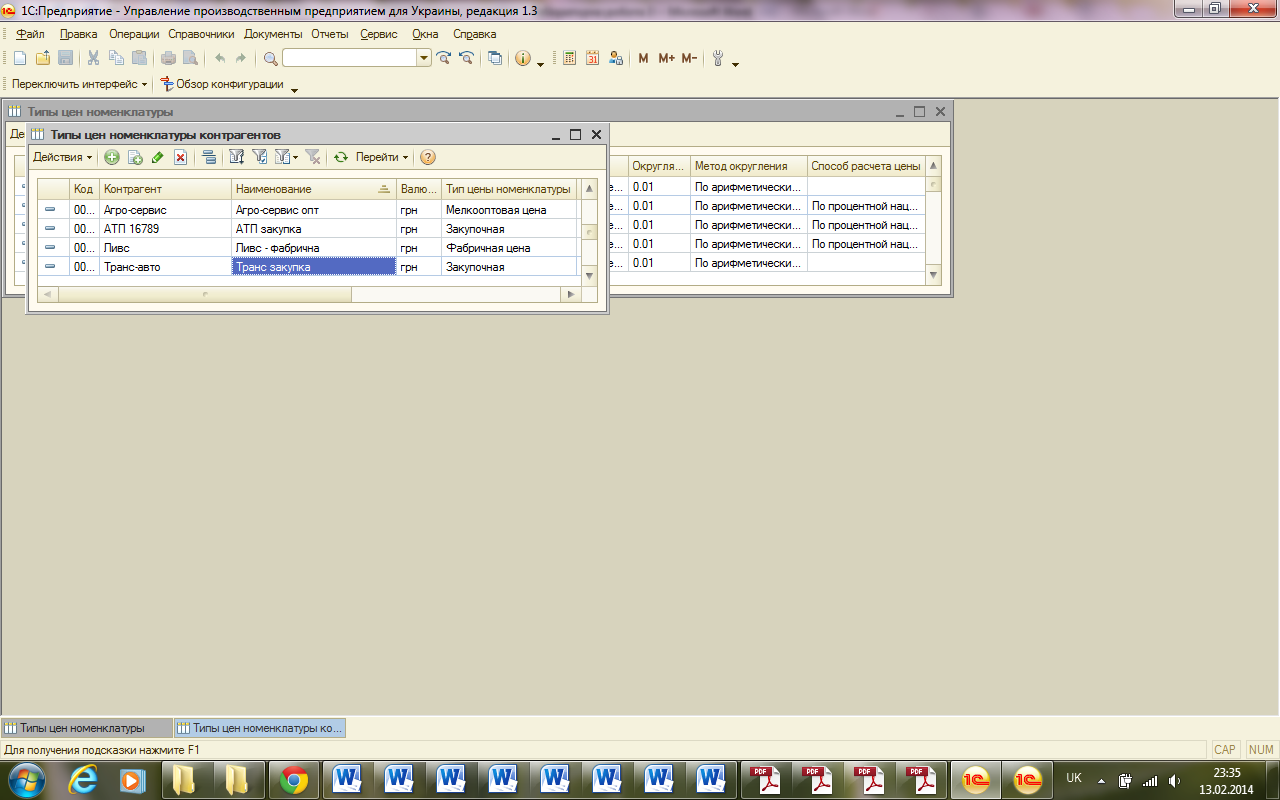Click inside the toolbar search input field

coord(349,59)
